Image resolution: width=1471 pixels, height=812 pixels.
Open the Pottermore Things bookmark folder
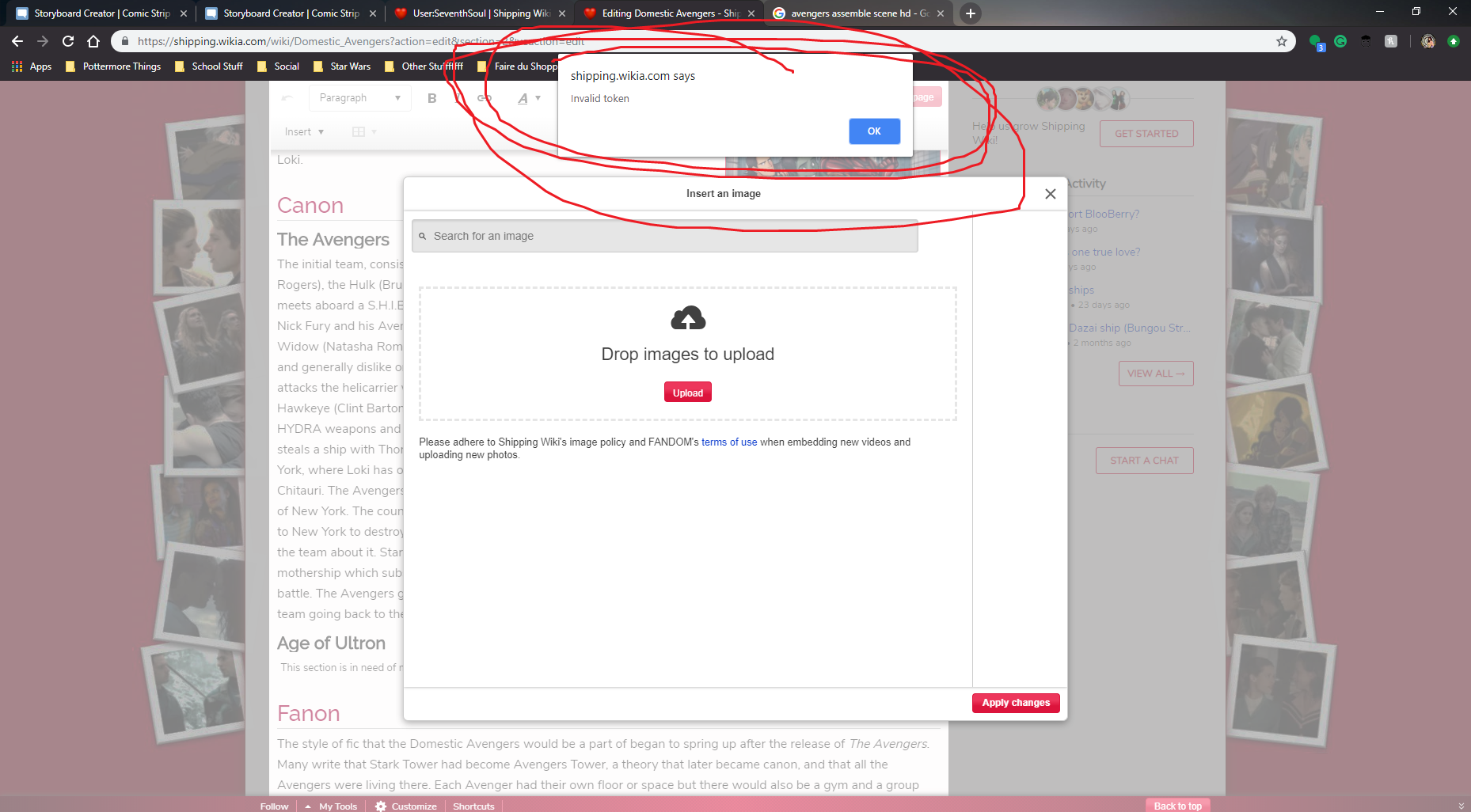point(113,66)
